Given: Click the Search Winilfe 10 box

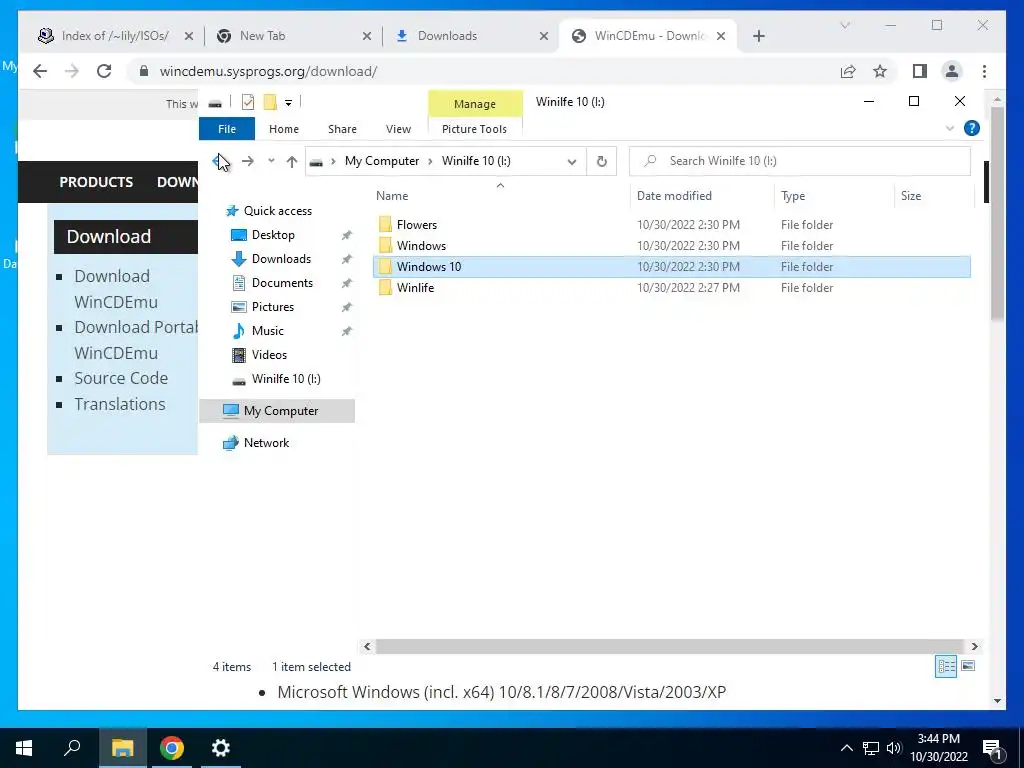Looking at the screenshot, I should click(800, 161).
